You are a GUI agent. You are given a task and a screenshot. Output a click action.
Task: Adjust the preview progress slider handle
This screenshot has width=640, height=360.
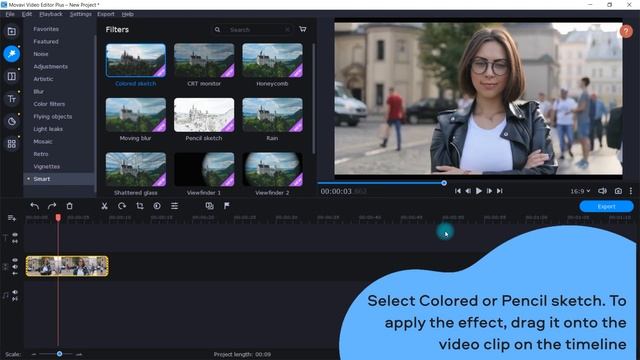pos(444,183)
